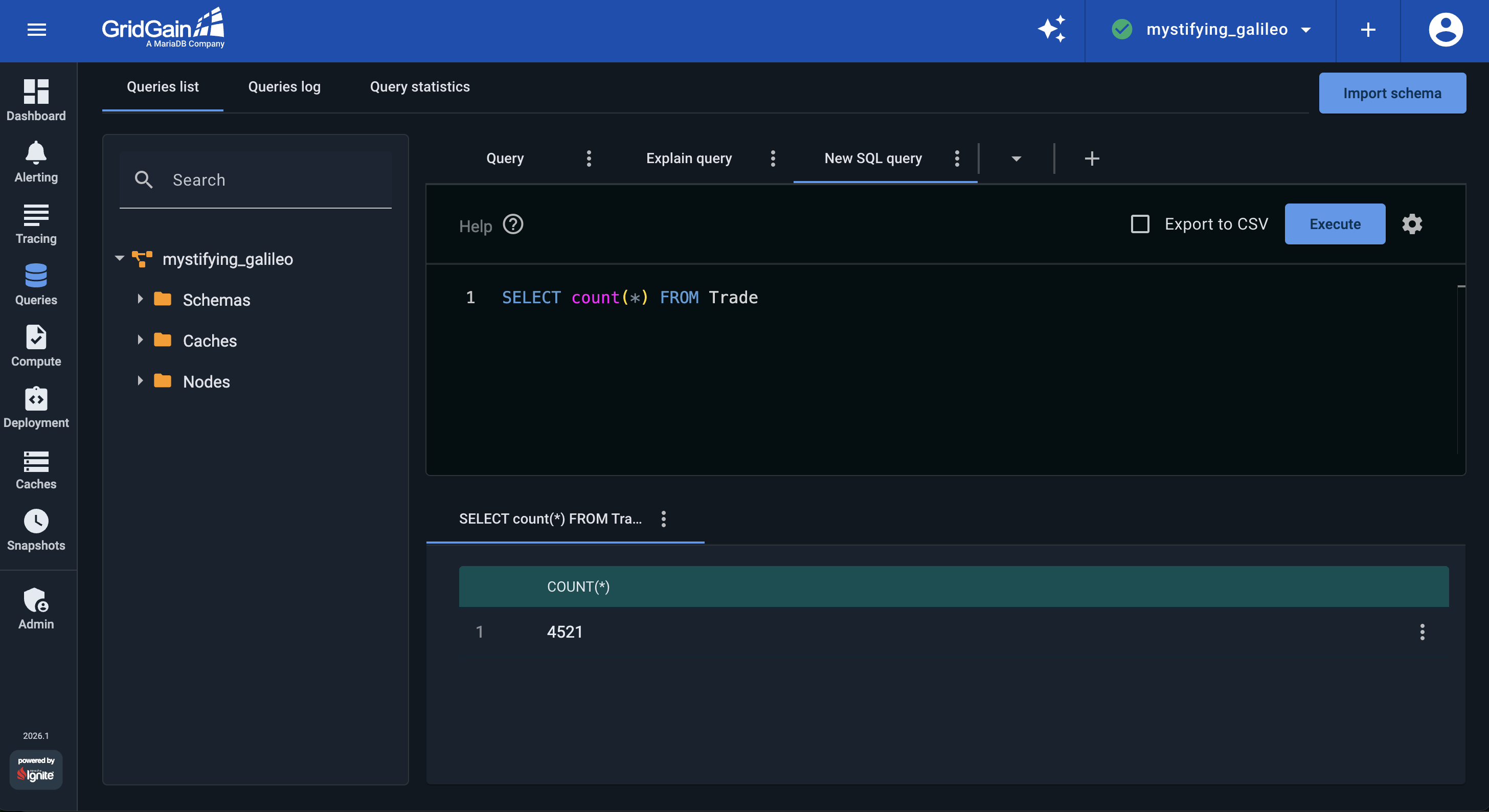This screenshot has width=1489, height=812.
Task: Collapse the mystifying_galileo tree node
Action: [120, 258]
